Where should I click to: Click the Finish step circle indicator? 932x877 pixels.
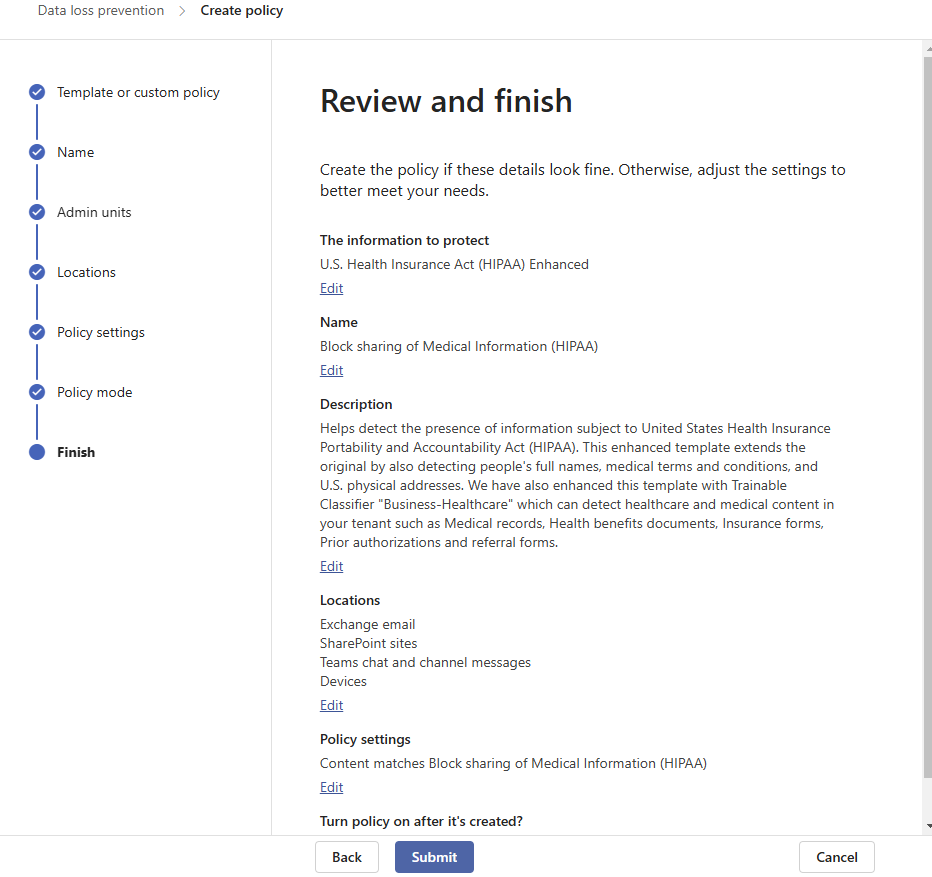(x=37, y=452)
